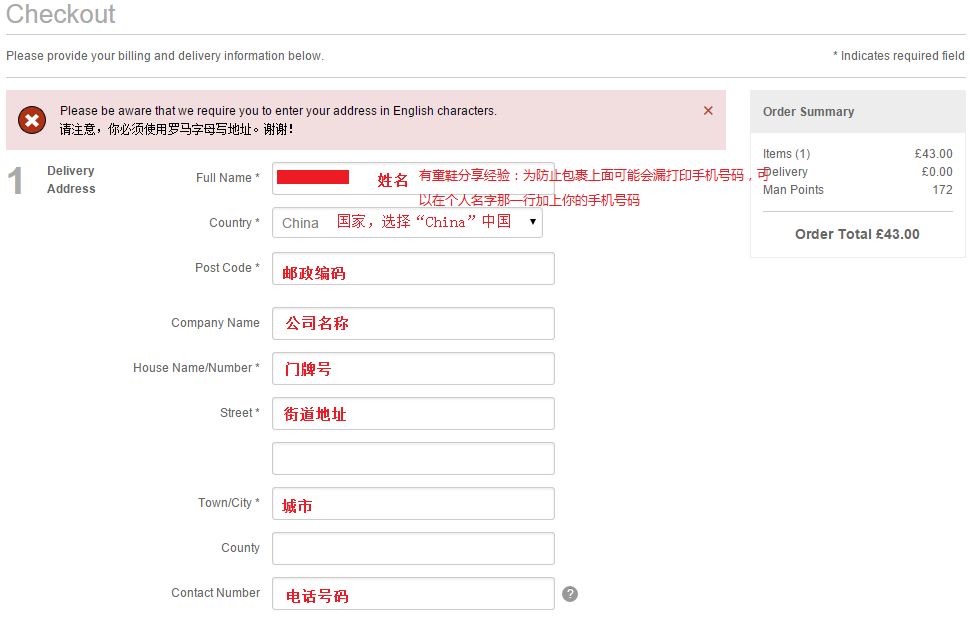The height and width of the screenshot is (630, 970).
Task: Click into the Post Code field
Action: click(413, 268)
